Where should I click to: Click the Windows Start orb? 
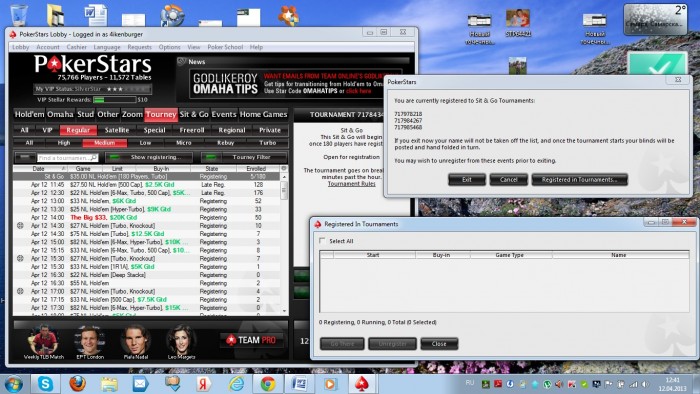tap(12, 384)
